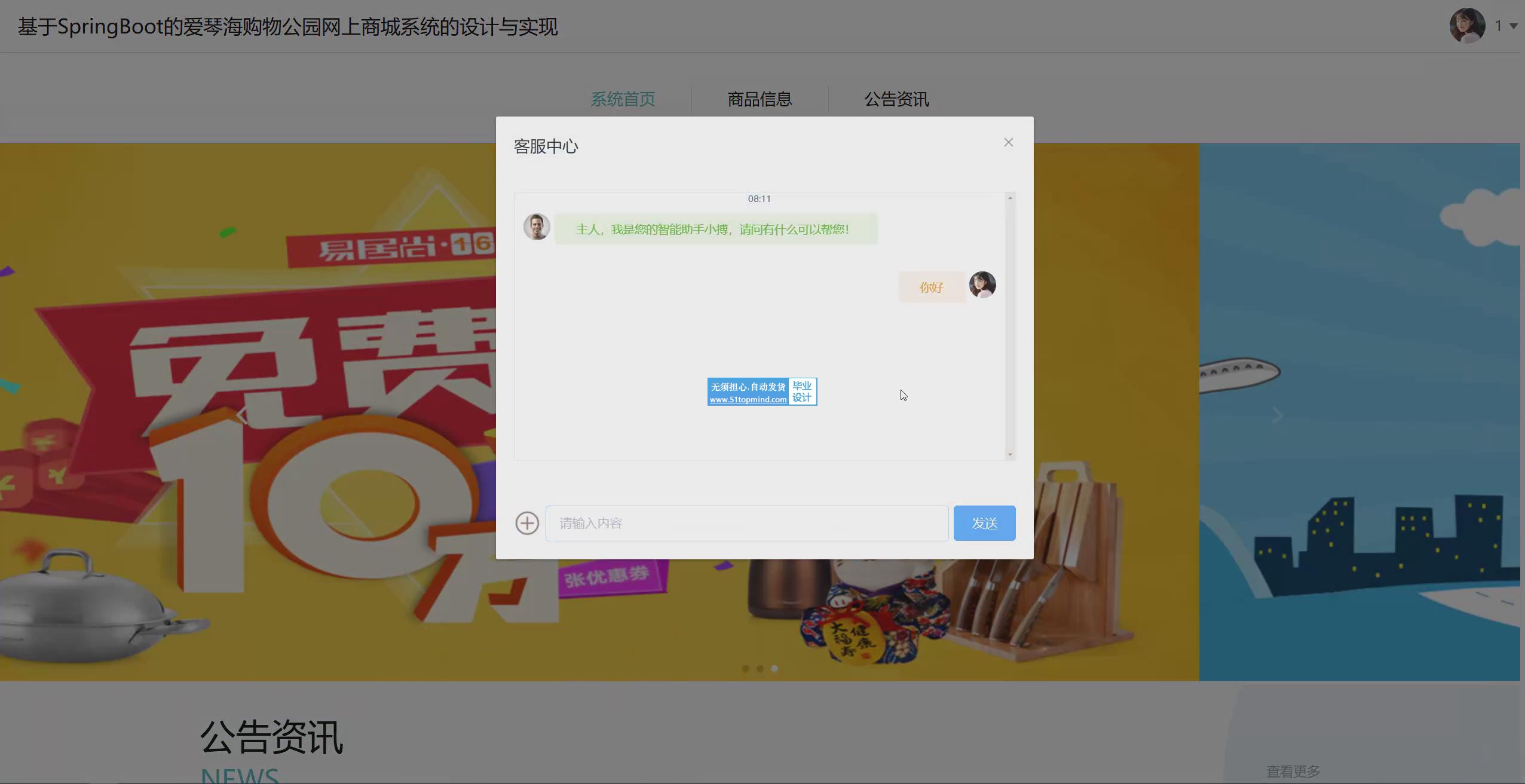1525x784 pixels.
Task: Click the chat scrollbar down arrow
Action: point(1010,455)
